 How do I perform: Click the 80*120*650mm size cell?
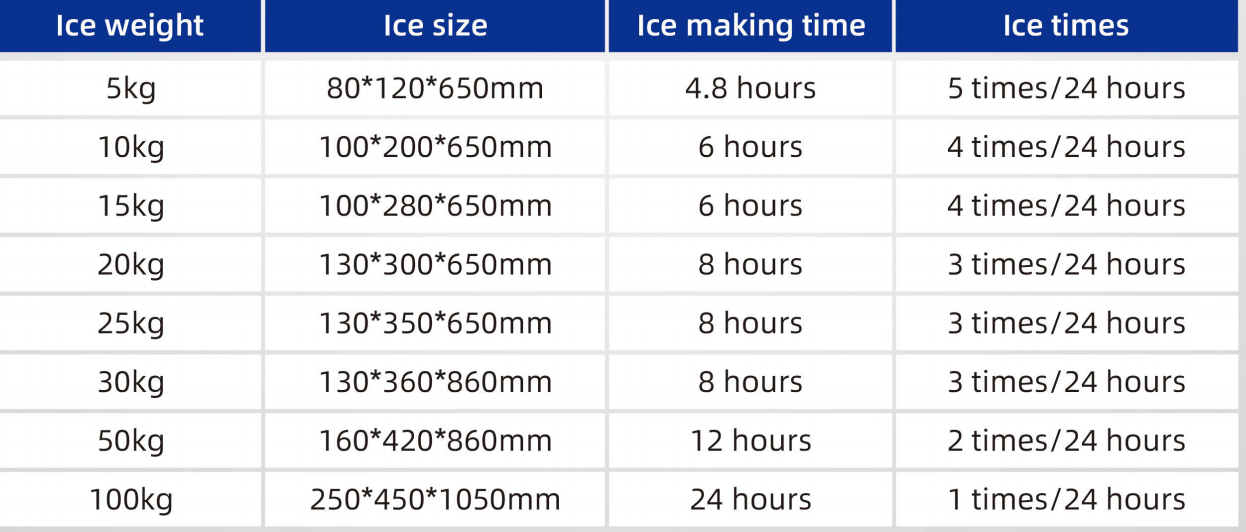435,88
